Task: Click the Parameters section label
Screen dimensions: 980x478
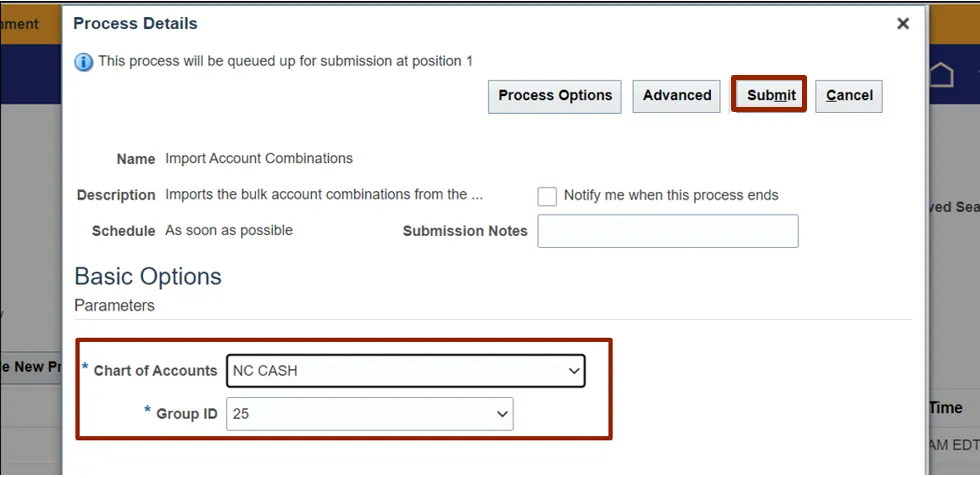Action: pyautogui.click(x=114, y=306)
